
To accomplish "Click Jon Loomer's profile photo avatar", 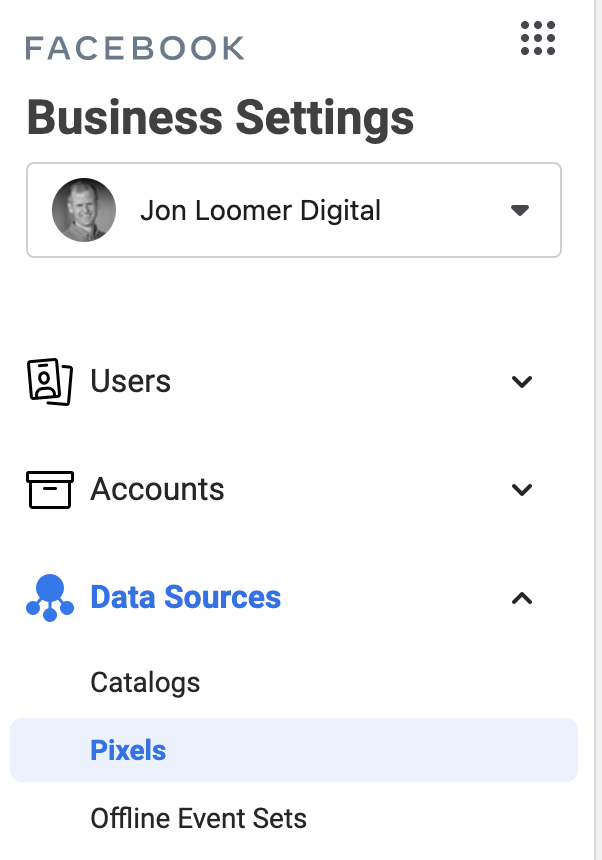I will (x=84, y=210).
